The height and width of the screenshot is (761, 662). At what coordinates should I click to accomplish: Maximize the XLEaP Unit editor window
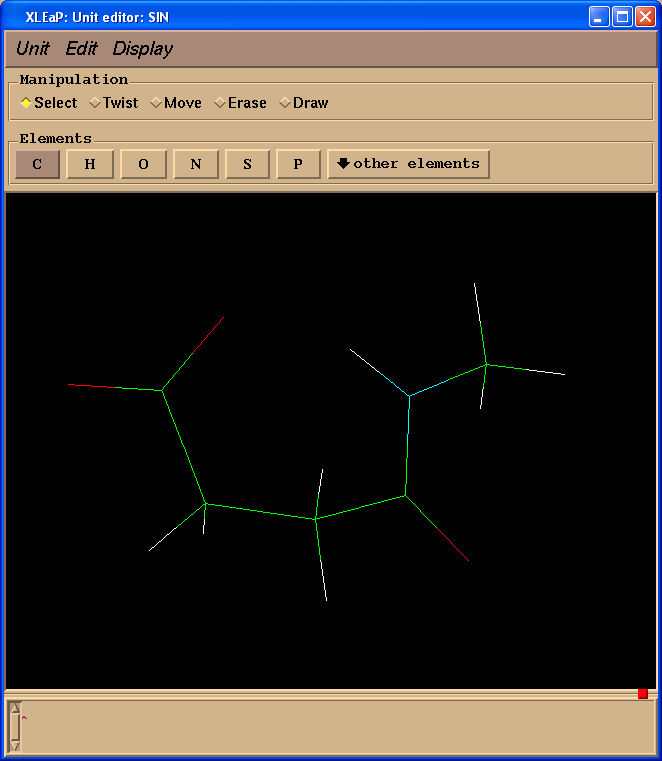pyautogui.click(x=622, y=17)
